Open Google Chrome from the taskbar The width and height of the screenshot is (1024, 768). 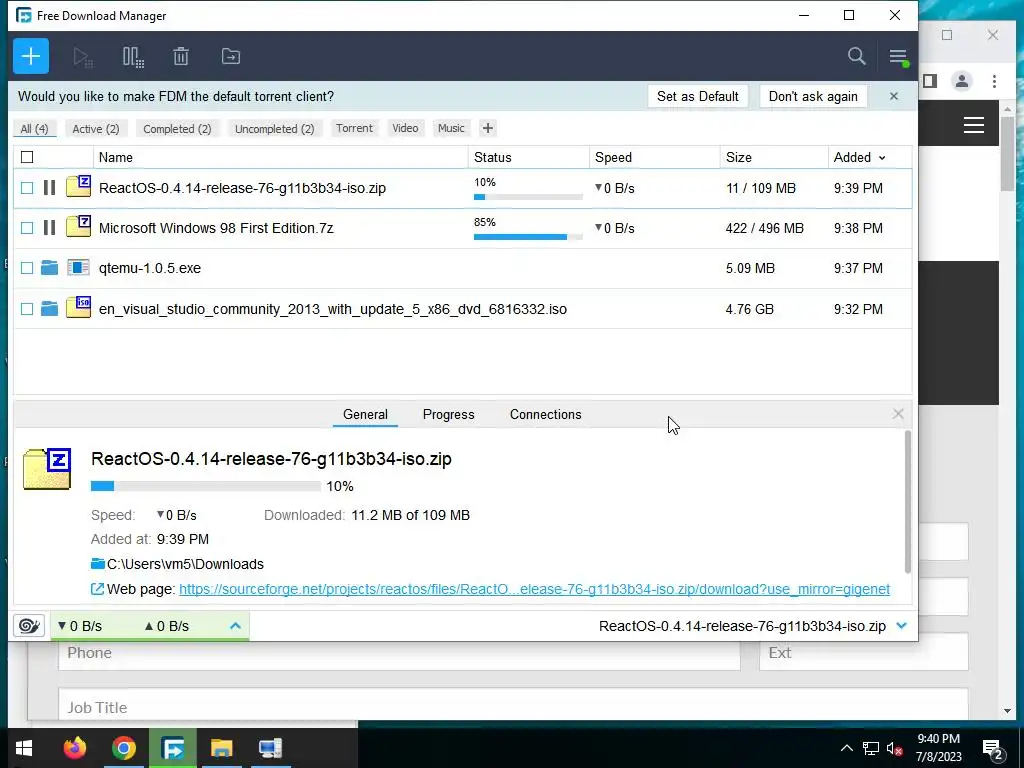click(x=123, y=748)
